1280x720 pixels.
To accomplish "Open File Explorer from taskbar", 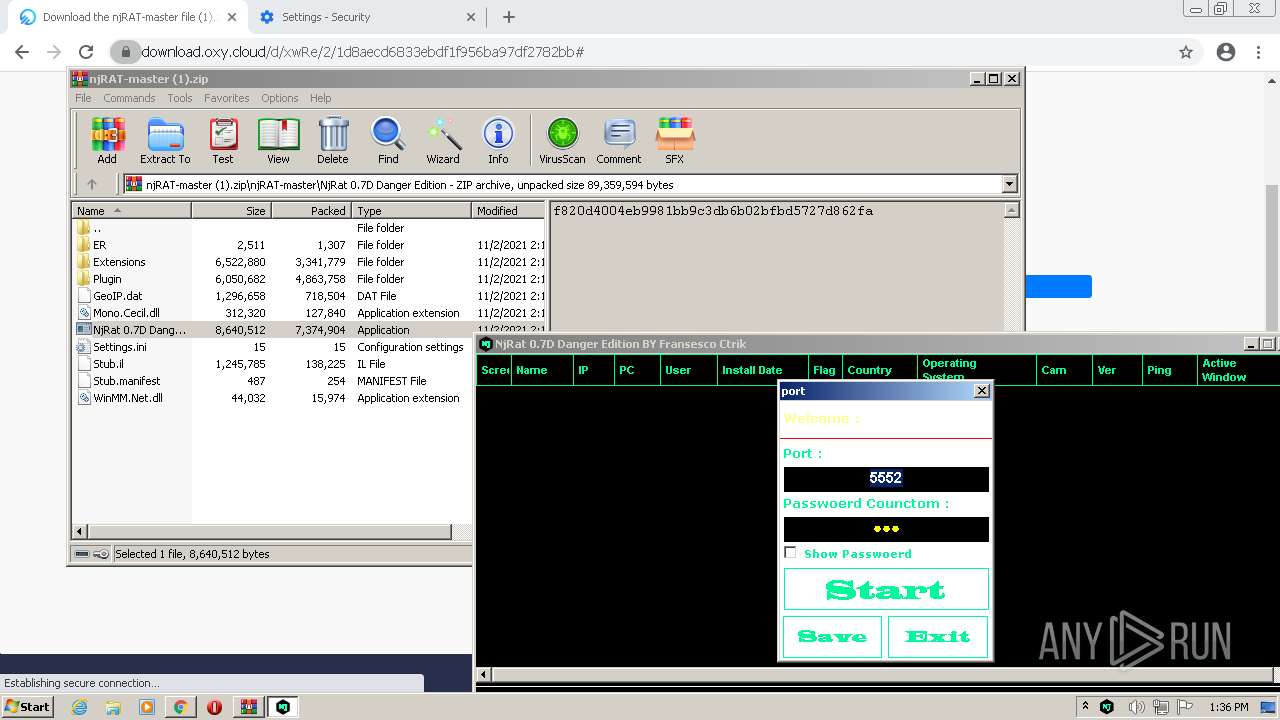I will [113, 707].
